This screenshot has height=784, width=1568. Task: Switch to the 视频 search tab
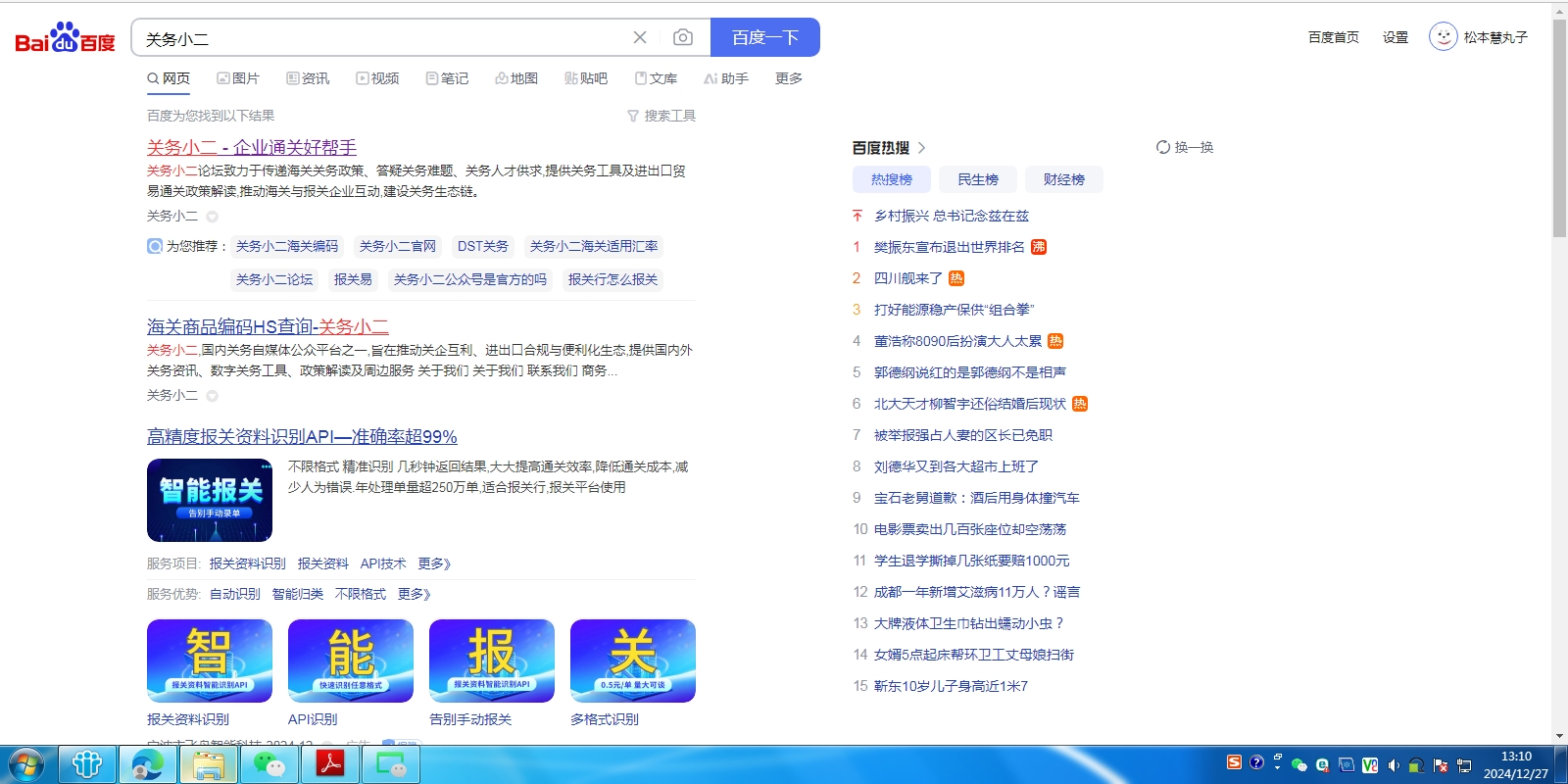[x=377, y=78]
